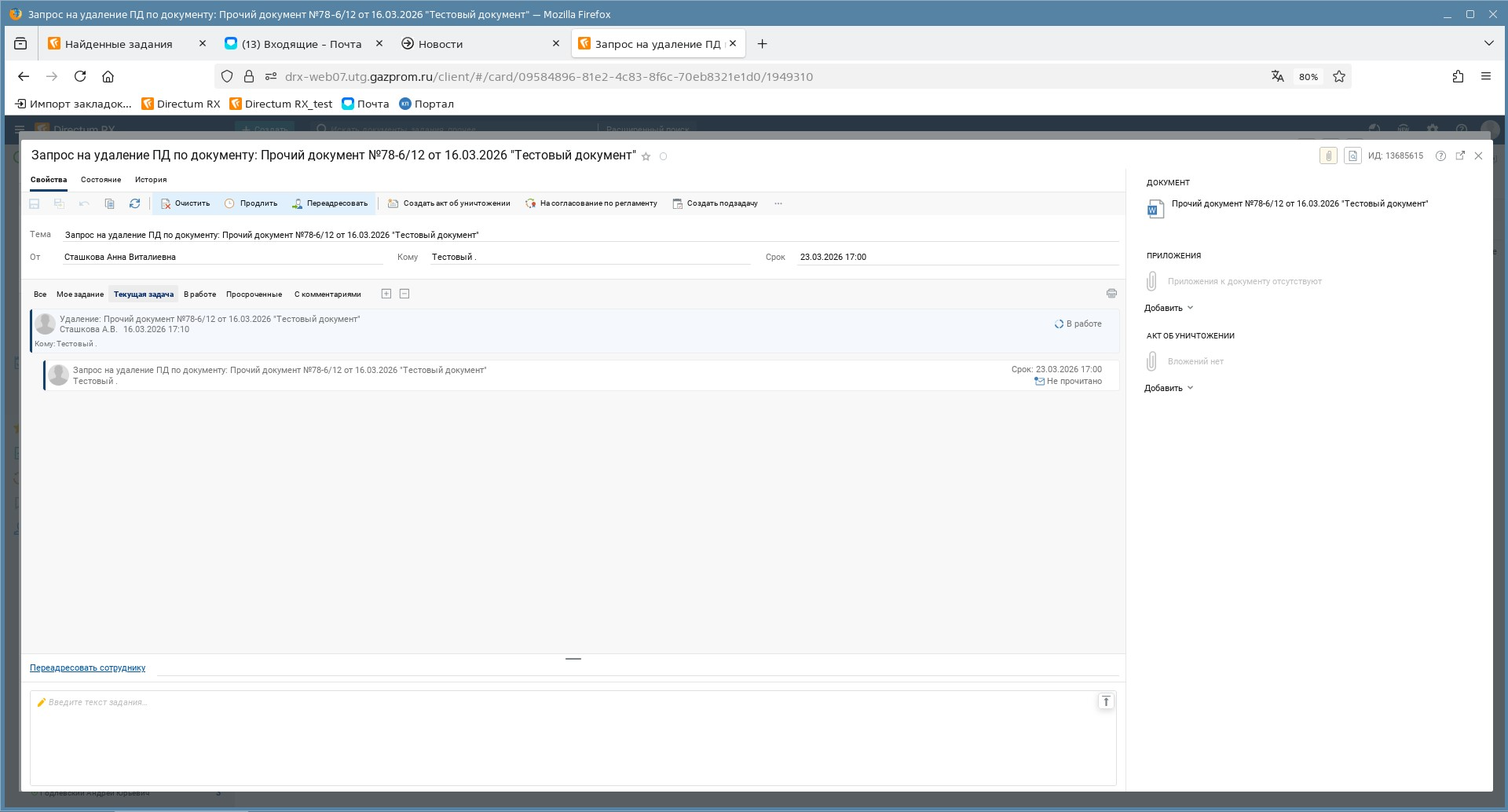Click the print icon above task list
This screenshot has height=812, width=1508.
pos(1111,294)
